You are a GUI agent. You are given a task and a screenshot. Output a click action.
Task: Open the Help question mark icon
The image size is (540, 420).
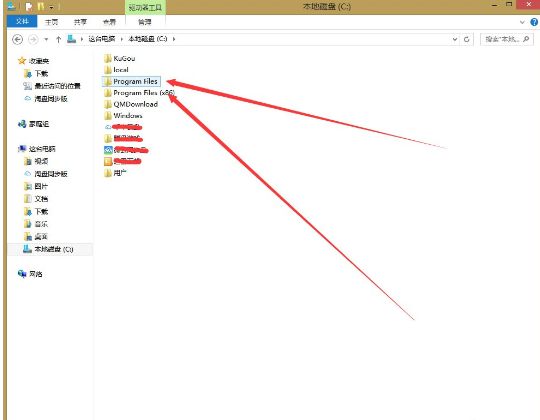(534, 22)
